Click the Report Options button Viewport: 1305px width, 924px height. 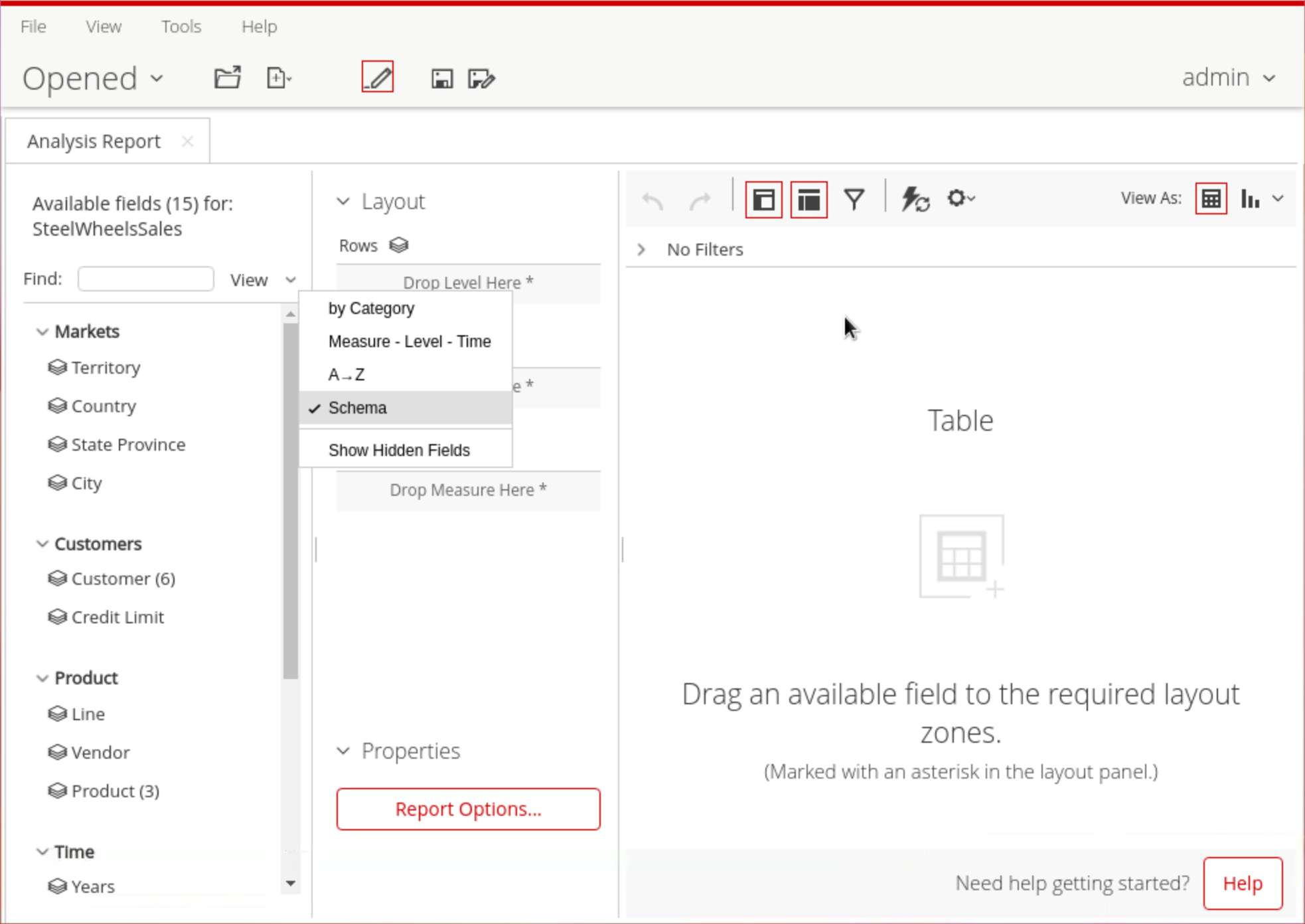[468, 809]
